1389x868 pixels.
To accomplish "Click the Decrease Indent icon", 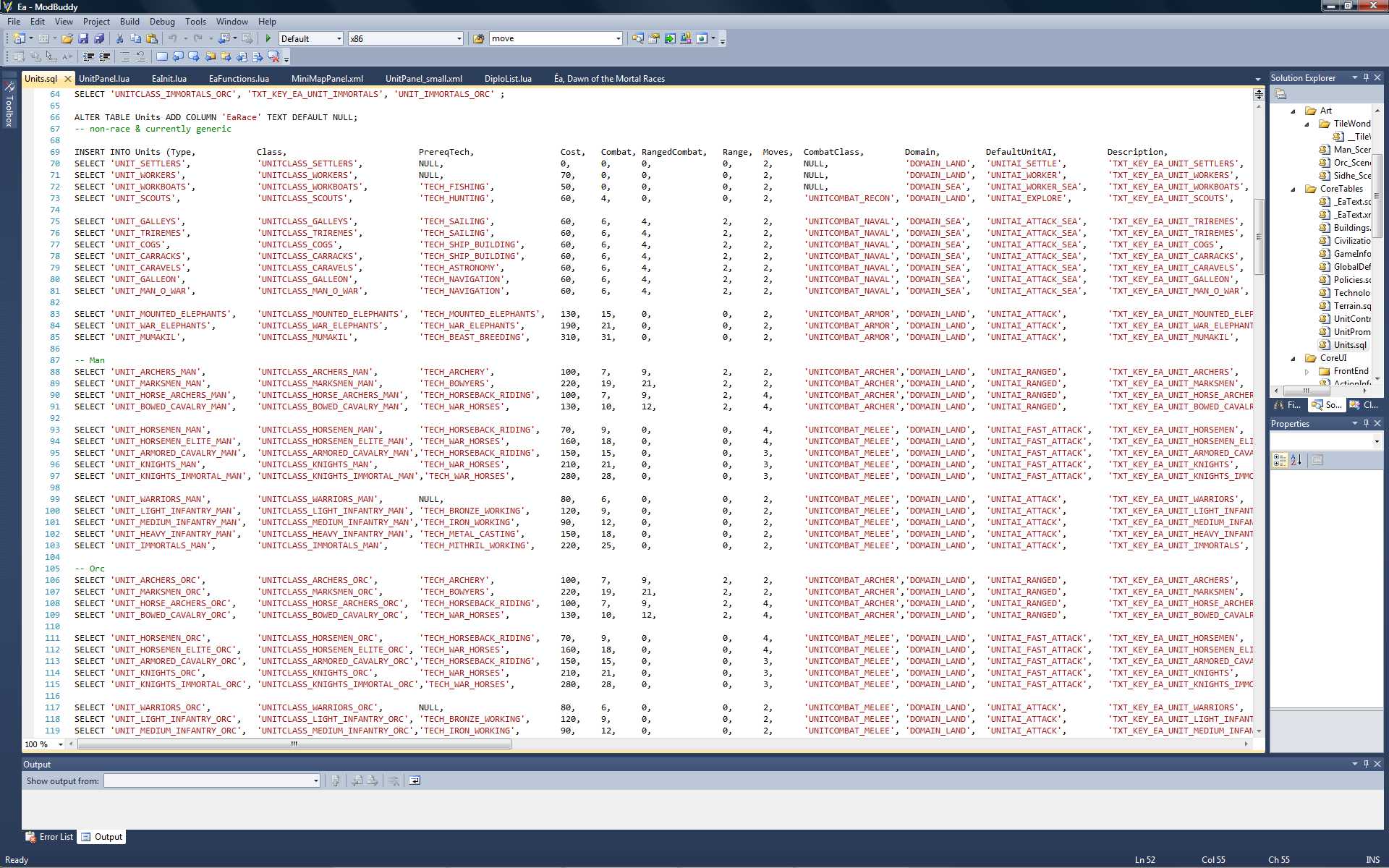I will 88,56.
